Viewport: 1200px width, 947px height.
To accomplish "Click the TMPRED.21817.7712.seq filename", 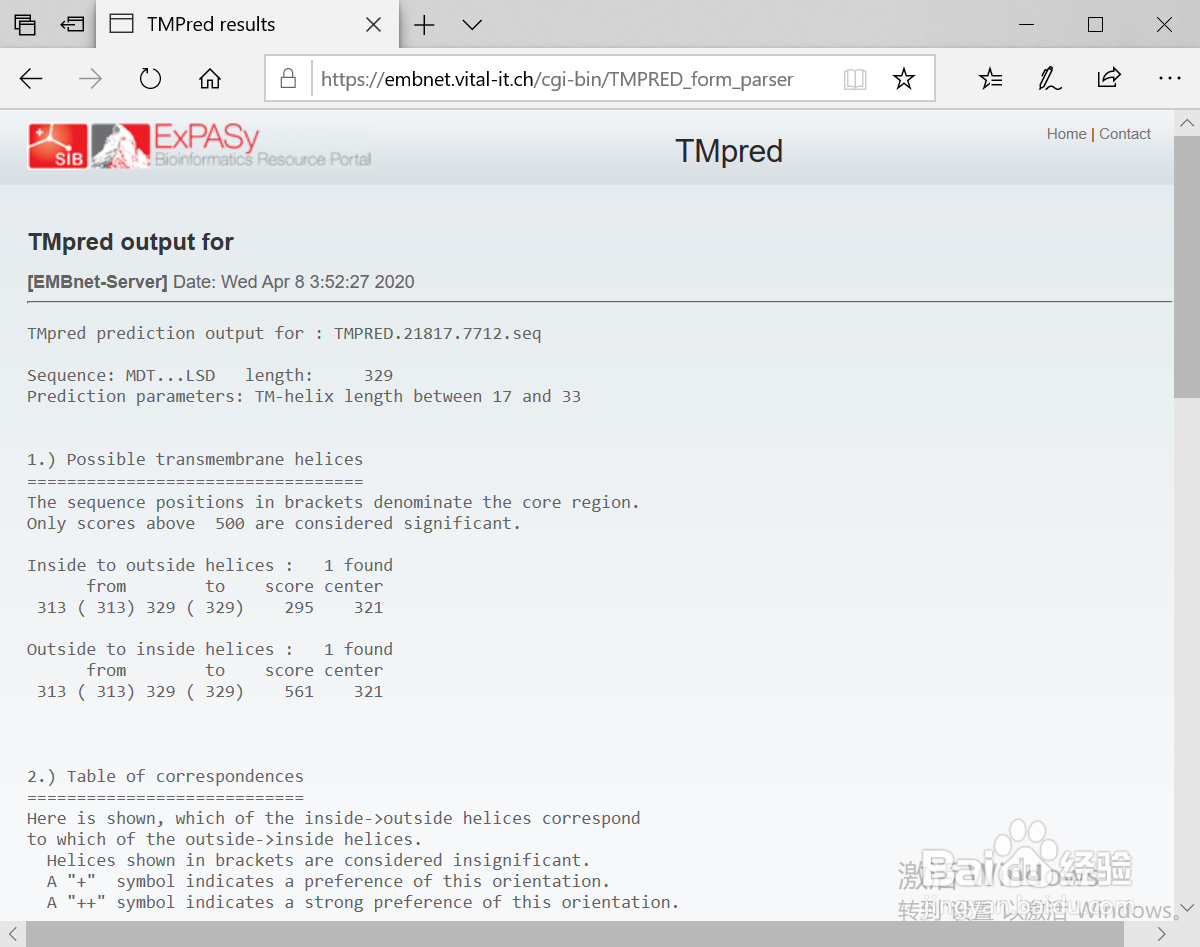I will coord(437,333).
